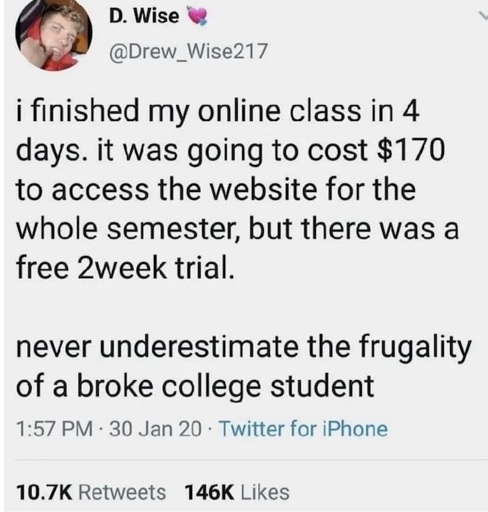
Task: Click the $170 amount in the tweet
Action: tap(410, 149)
